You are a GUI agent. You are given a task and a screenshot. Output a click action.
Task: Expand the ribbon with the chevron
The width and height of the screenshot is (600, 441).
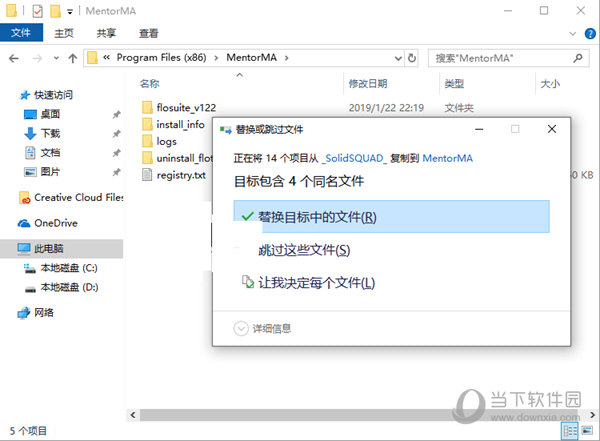click(572, 34)
